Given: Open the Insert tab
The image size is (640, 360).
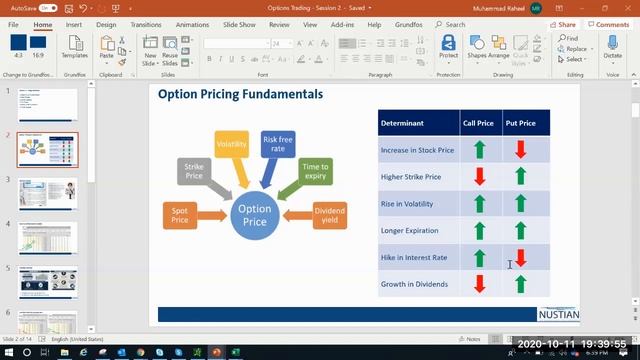Looking at the screenshot, I should coord(73,24).
